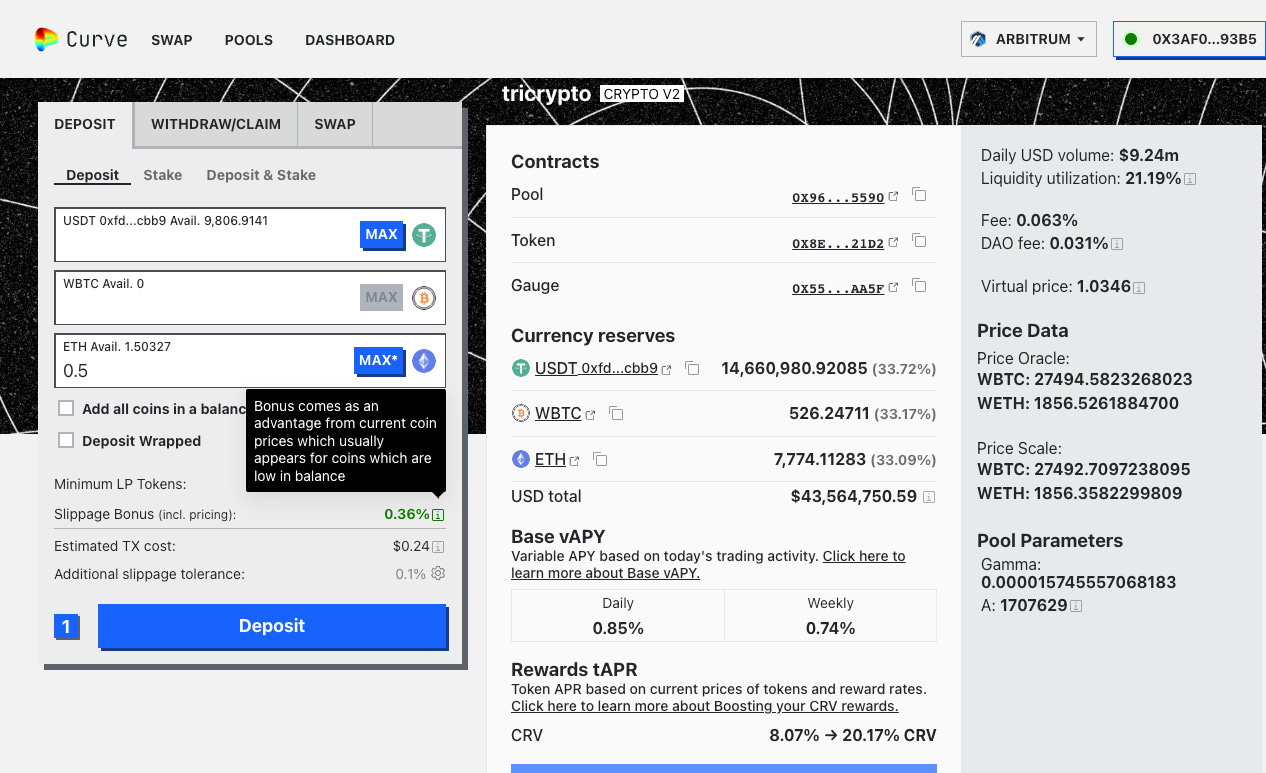Open Token address 0X8E...21D2 link
1266x773 pixels.
[838, 243]
